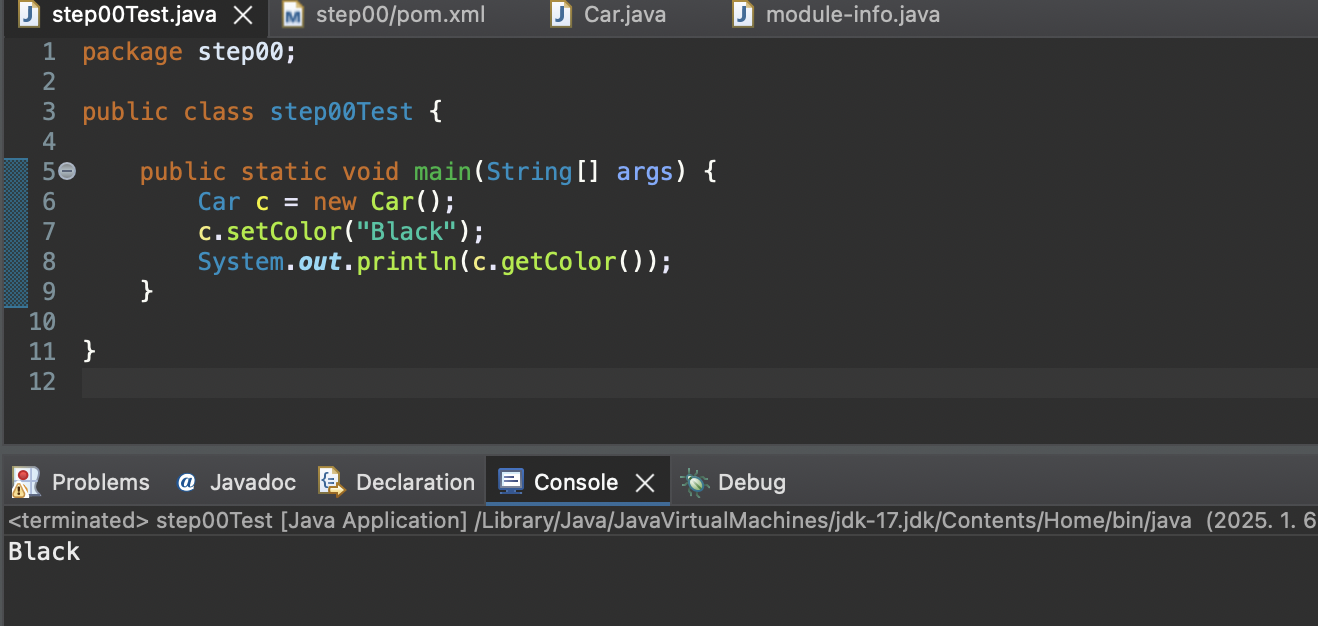Image resolution: width=1318 pixels, height=626 pixels.
Task: Click the getColor call on line 8
Action: click(x=557, y=262)
